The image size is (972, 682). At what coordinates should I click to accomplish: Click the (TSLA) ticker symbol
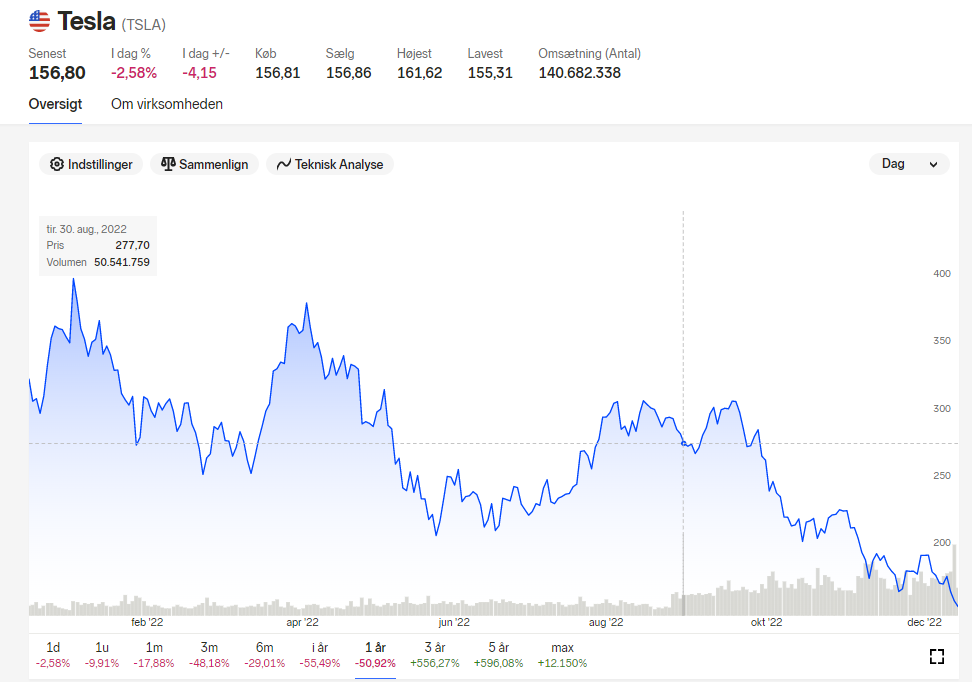tap(144, 25)
